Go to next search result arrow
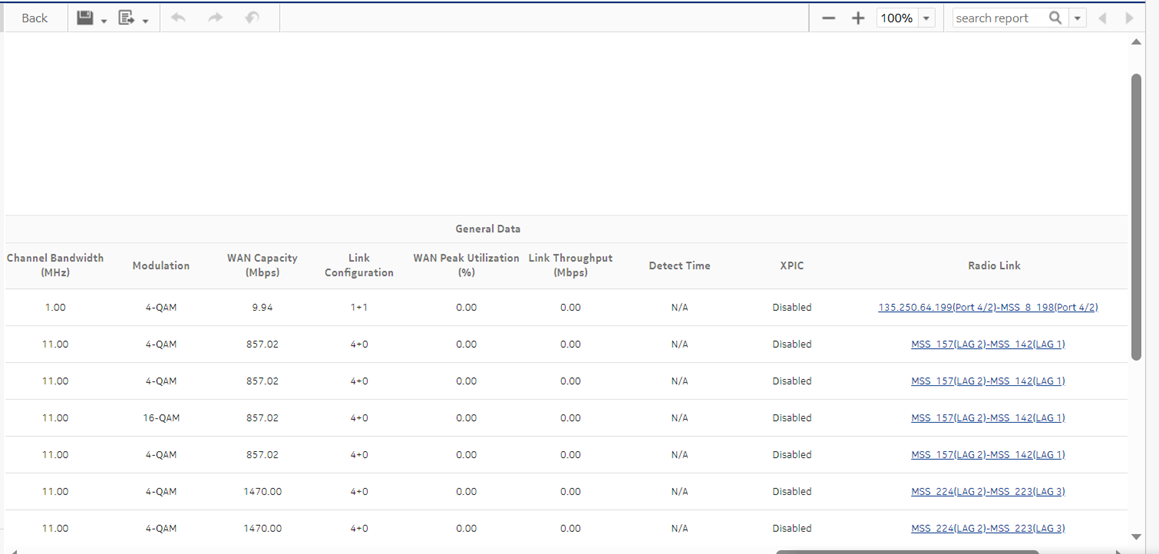Screen dimensions: 1159x554 pos(1129,18)
